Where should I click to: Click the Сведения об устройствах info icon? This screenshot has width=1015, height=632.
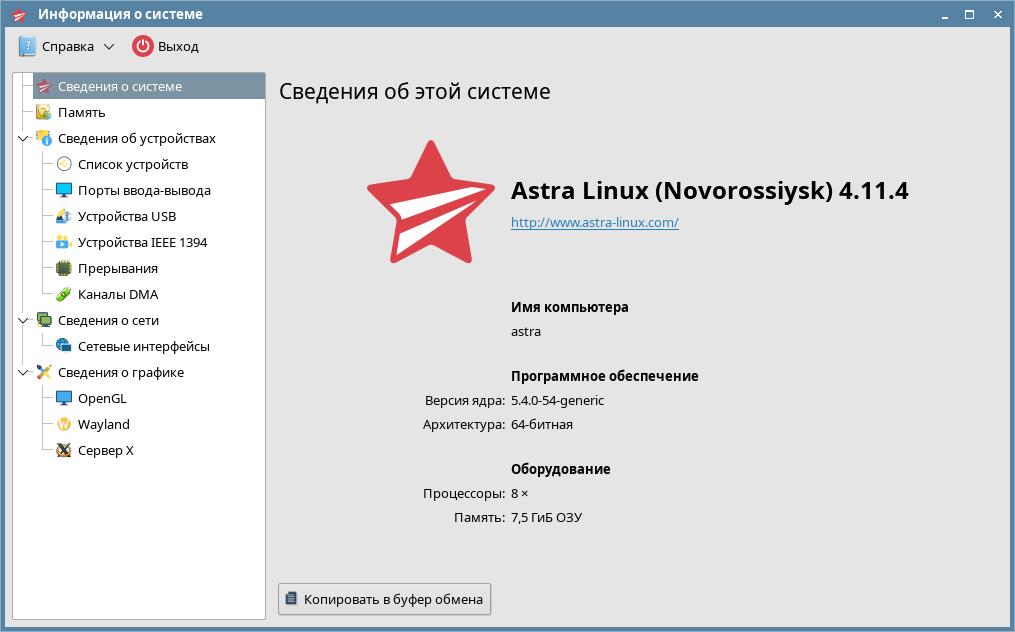pos(44,138)
